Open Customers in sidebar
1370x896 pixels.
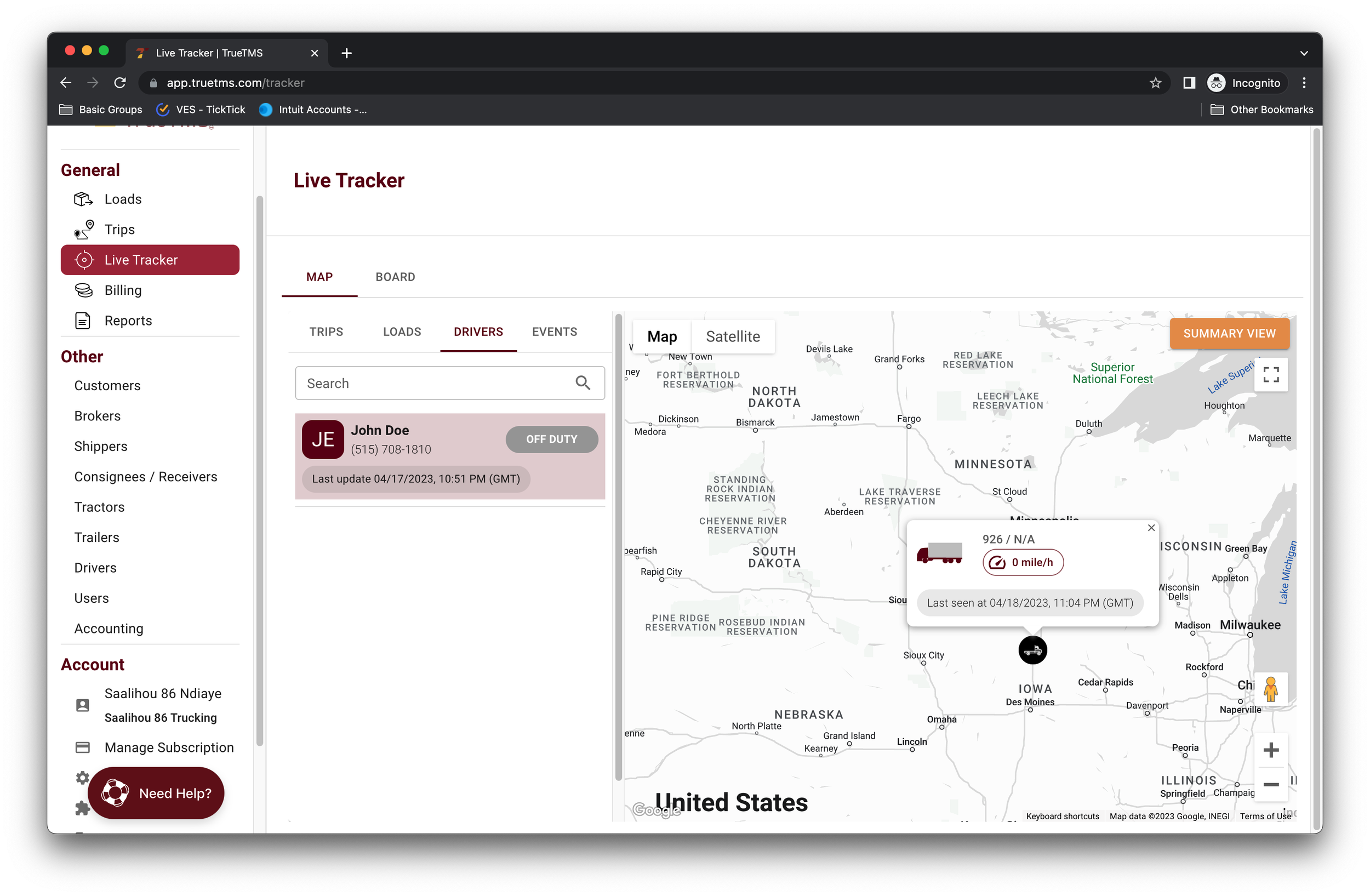(x=107, y=386)
